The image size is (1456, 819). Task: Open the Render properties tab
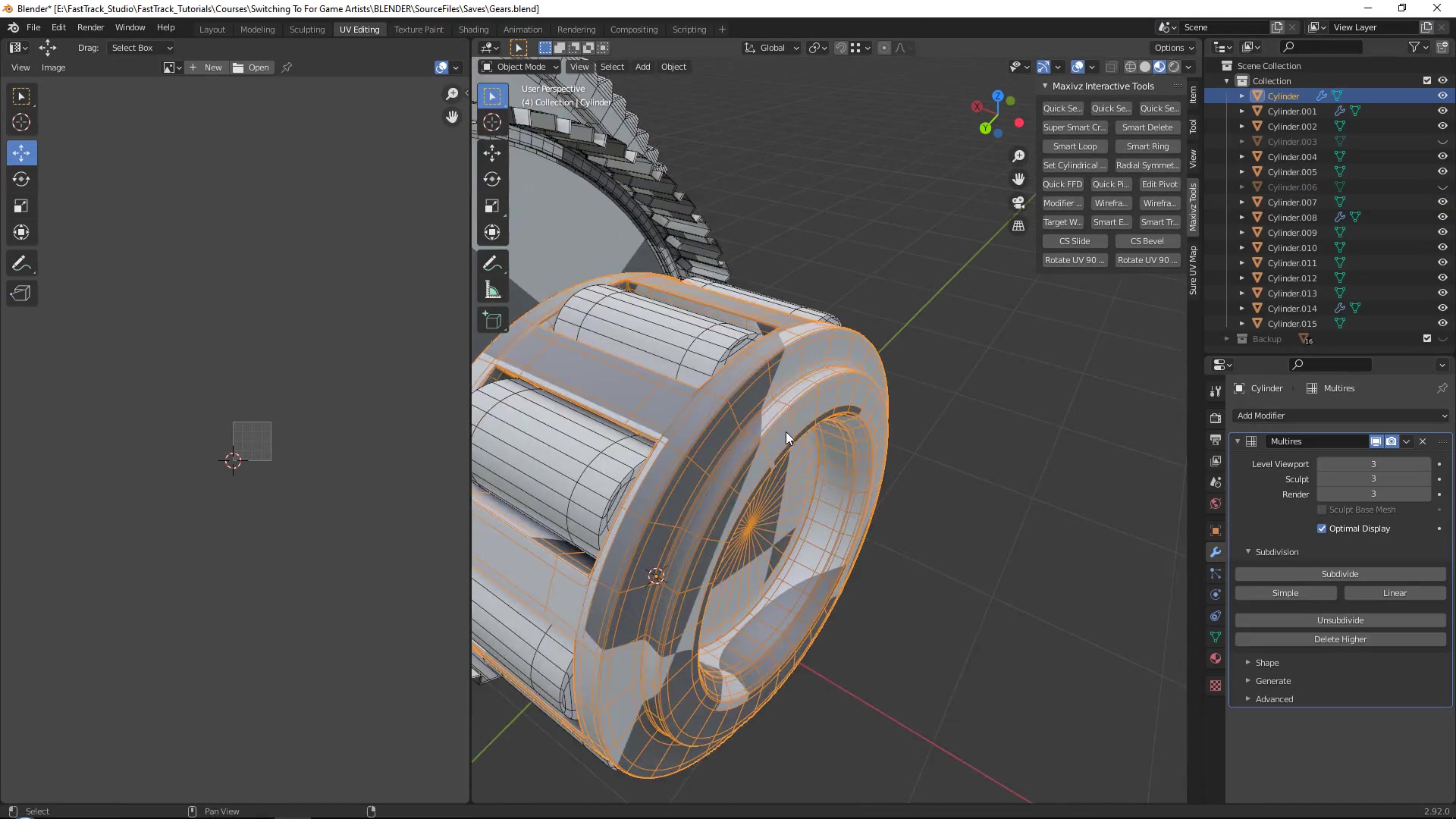[x=1216, y=418]
